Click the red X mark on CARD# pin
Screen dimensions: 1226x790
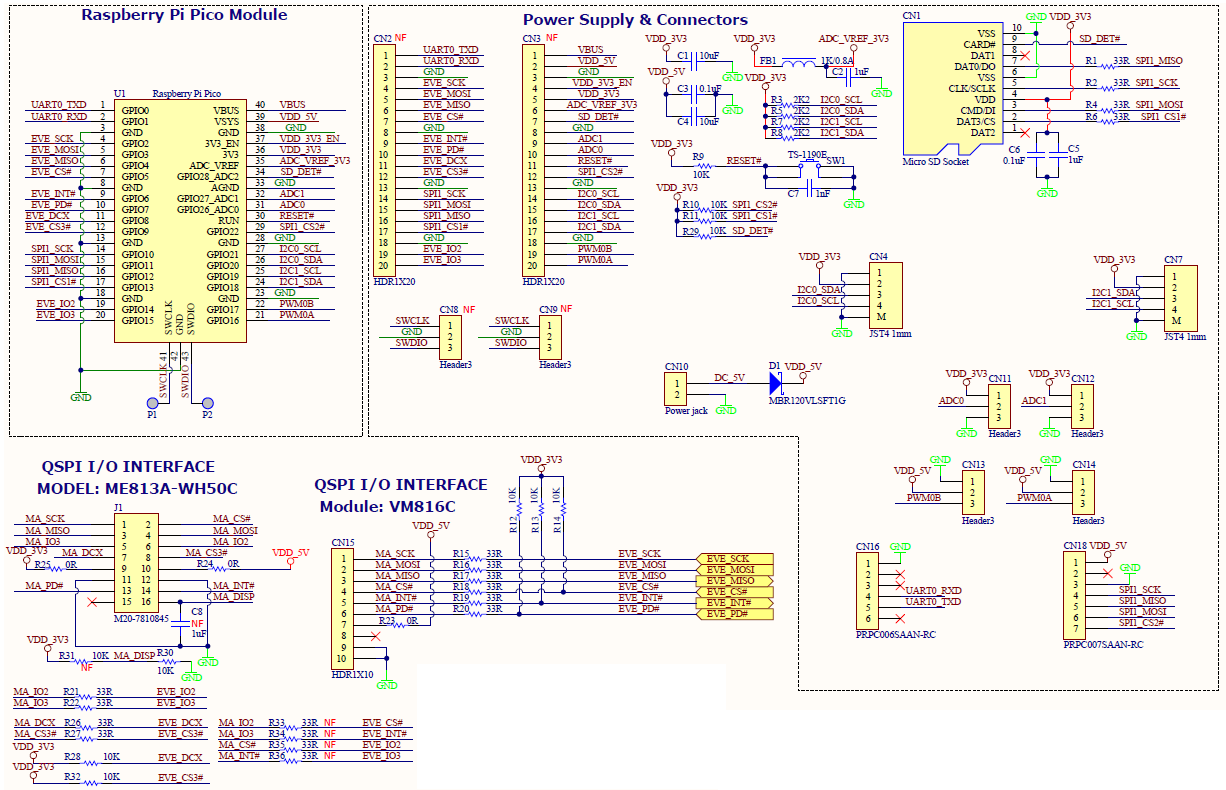(1024, 56)
